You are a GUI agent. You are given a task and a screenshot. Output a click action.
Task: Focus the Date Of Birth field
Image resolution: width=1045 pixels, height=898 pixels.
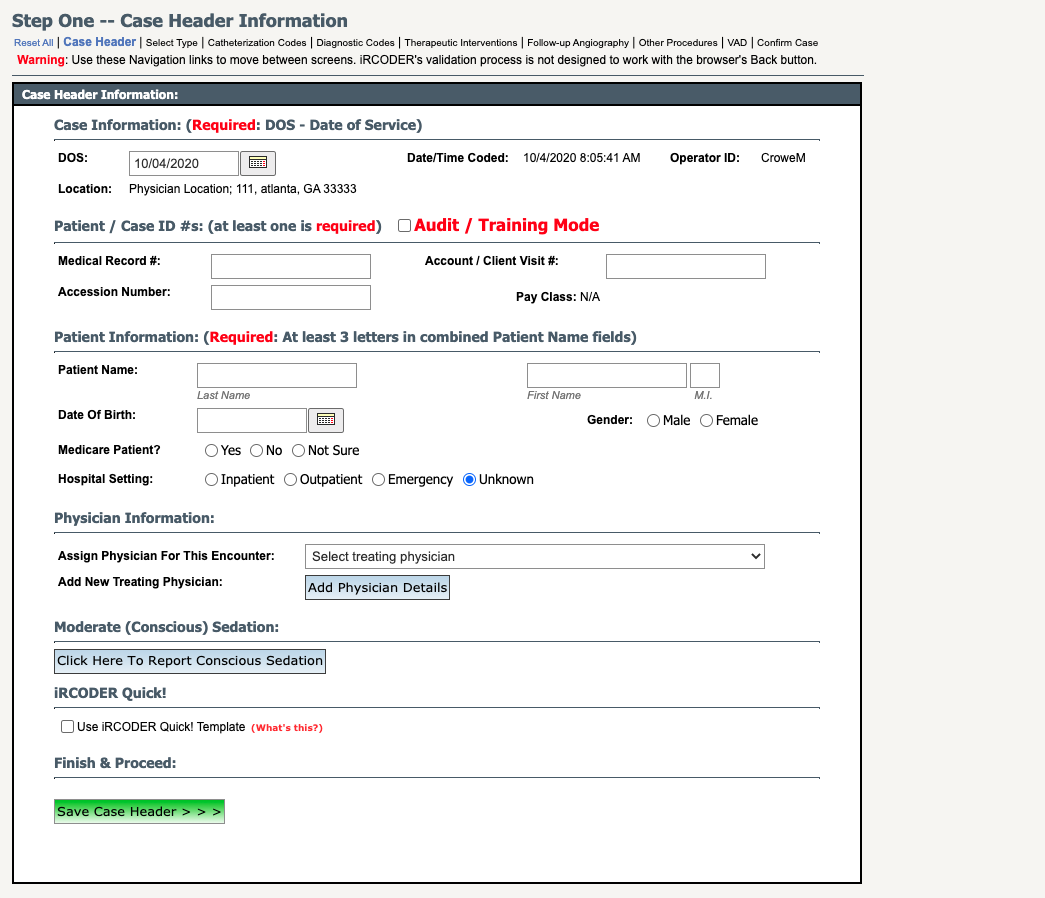252,420
